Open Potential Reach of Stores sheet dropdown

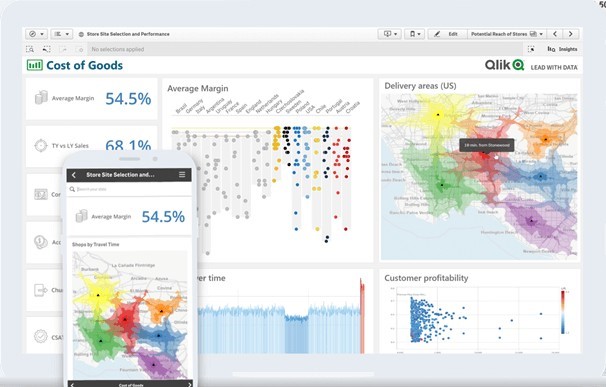click(x=507, y=34)
